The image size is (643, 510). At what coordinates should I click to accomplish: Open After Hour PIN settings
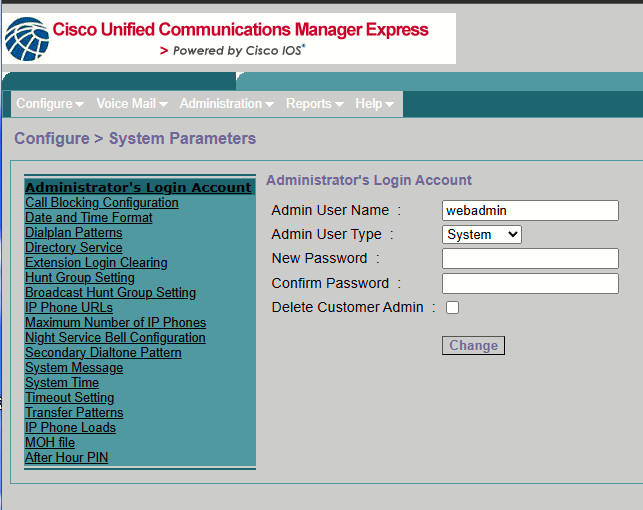tap(66, 458)
